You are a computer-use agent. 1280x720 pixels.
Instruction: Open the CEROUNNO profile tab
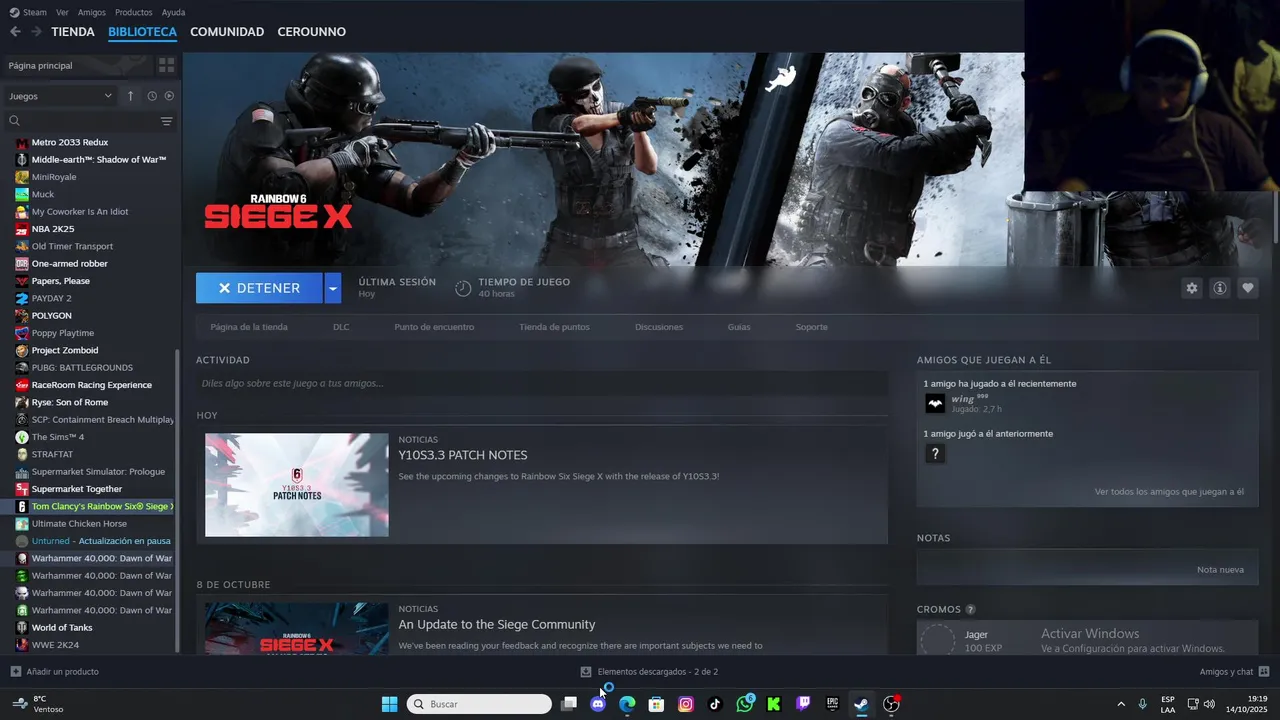click(312, 32)
